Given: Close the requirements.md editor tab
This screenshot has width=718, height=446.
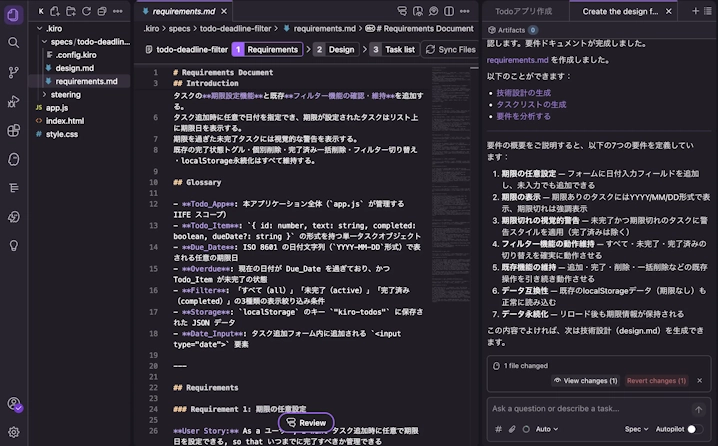Looking at the screenshot, I should pyautogui.click(x=223, y=11).
